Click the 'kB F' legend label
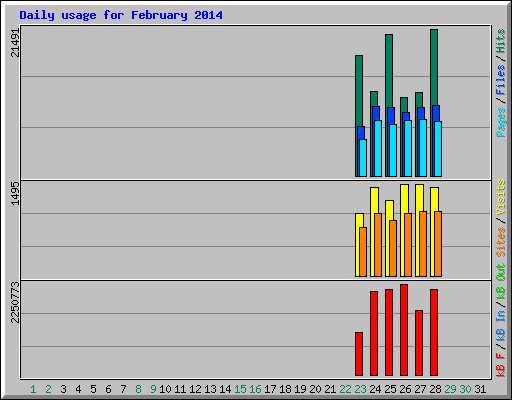This screenshot has height=400, width=512. [500, 365]
